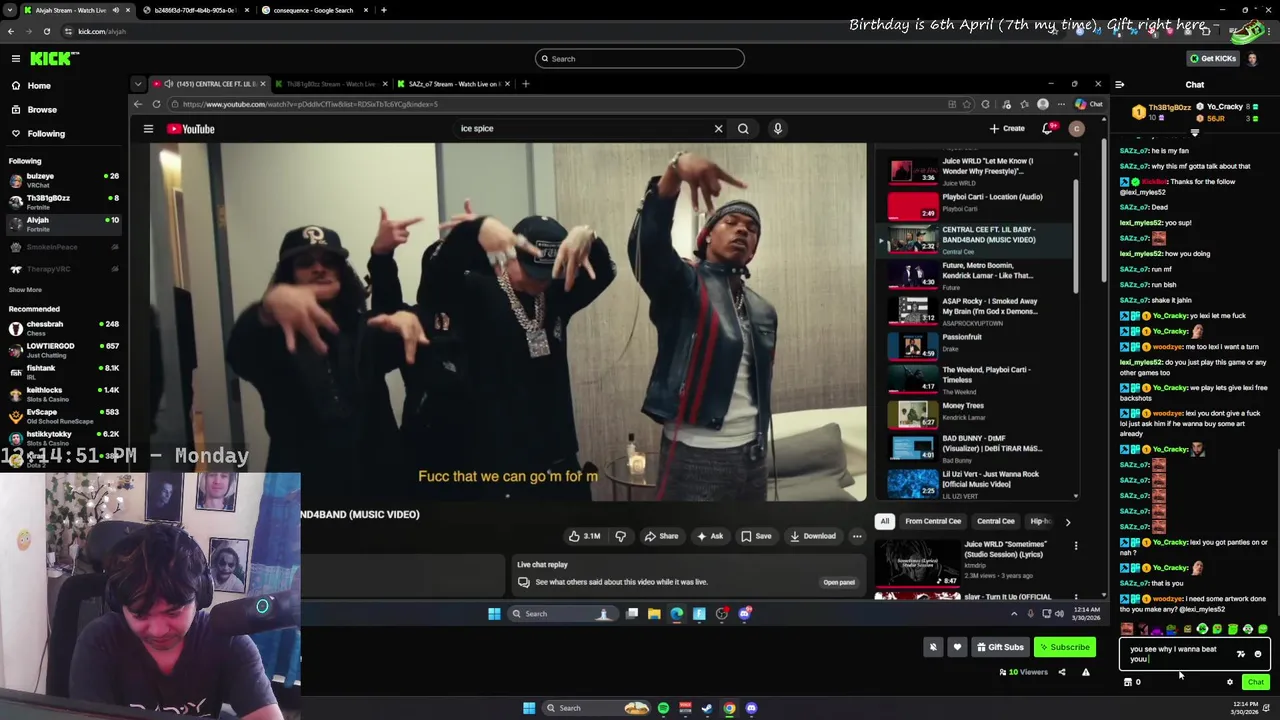The width and height of the screenshot is (1280, 720).
Task: Click the green Subscribe button
Action: coord(1065,648)
